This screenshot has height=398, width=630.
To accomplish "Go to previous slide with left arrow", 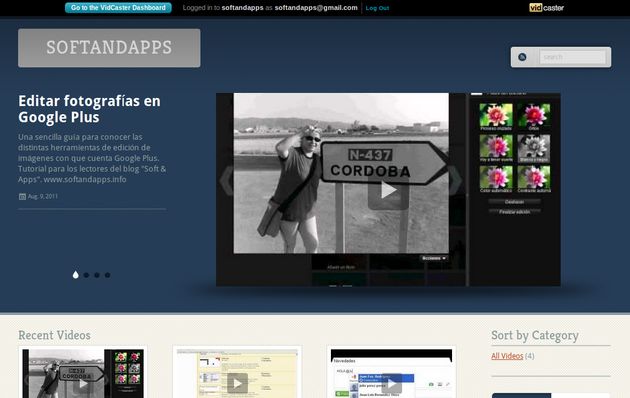I will click(227, 180).
